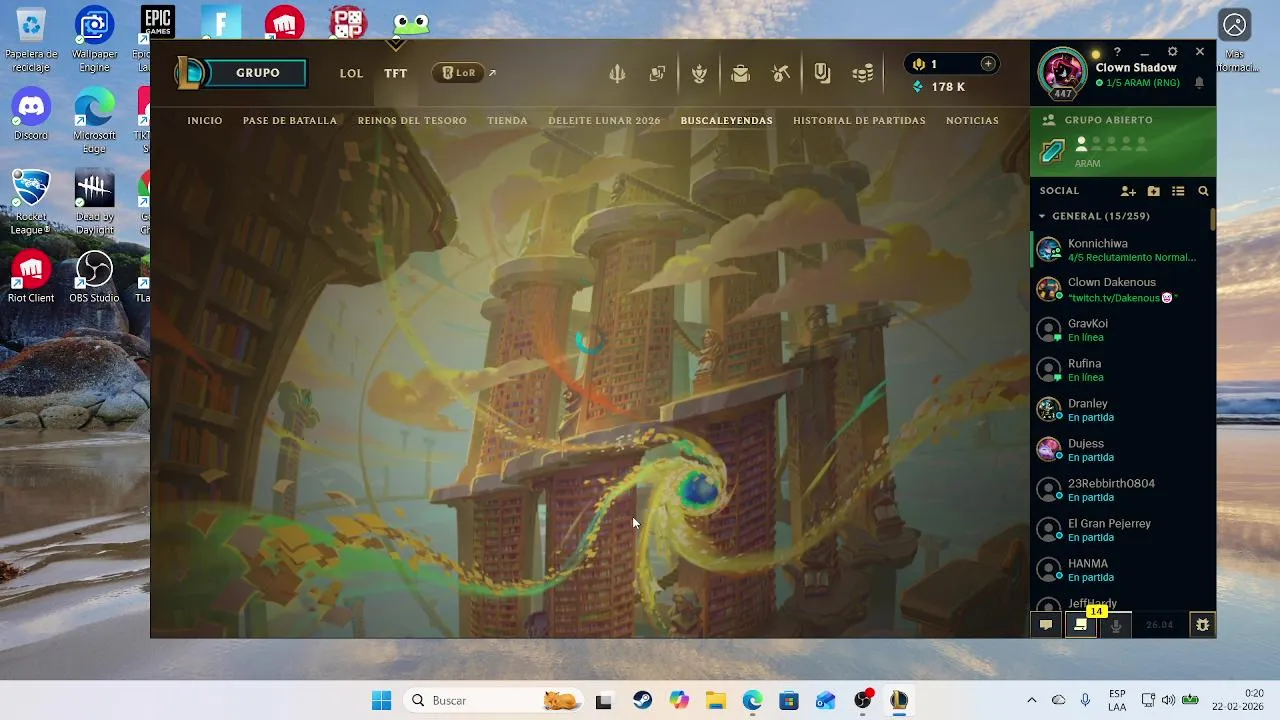The height and width of the screenshot is (720, 1280).
Task: Click the taskbar Buscar search box
Action: pyautogui.click(x=493, y=701)
